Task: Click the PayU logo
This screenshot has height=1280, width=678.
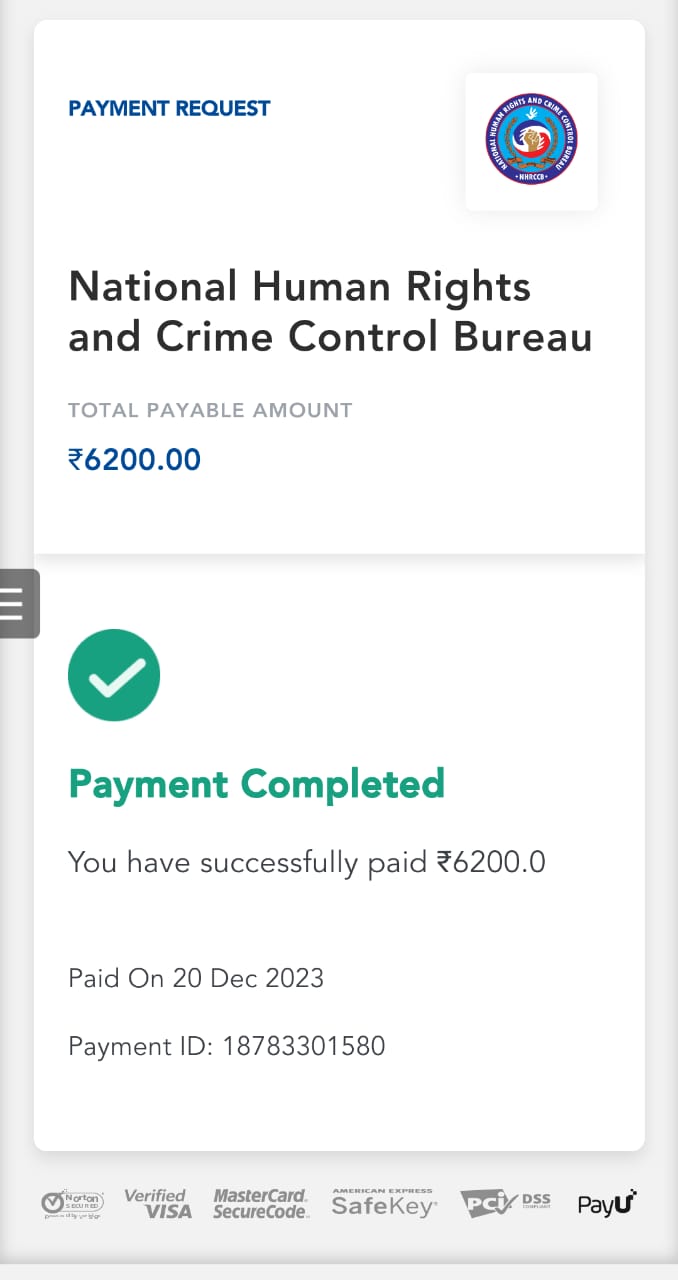Action: [606, 1203]
